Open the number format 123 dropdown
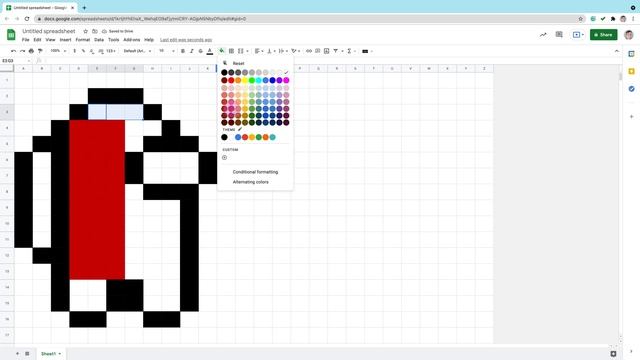Viewport: 640px width, 360px height. (x=111, y=51)
